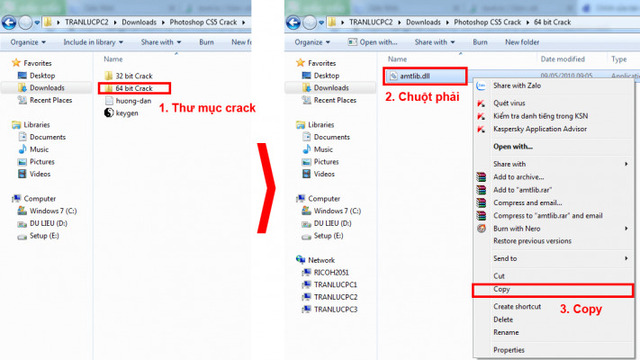The height and width of the screenshot is (360, 640).
Task: Select Properties in the context menu
Action: point(509,350)
